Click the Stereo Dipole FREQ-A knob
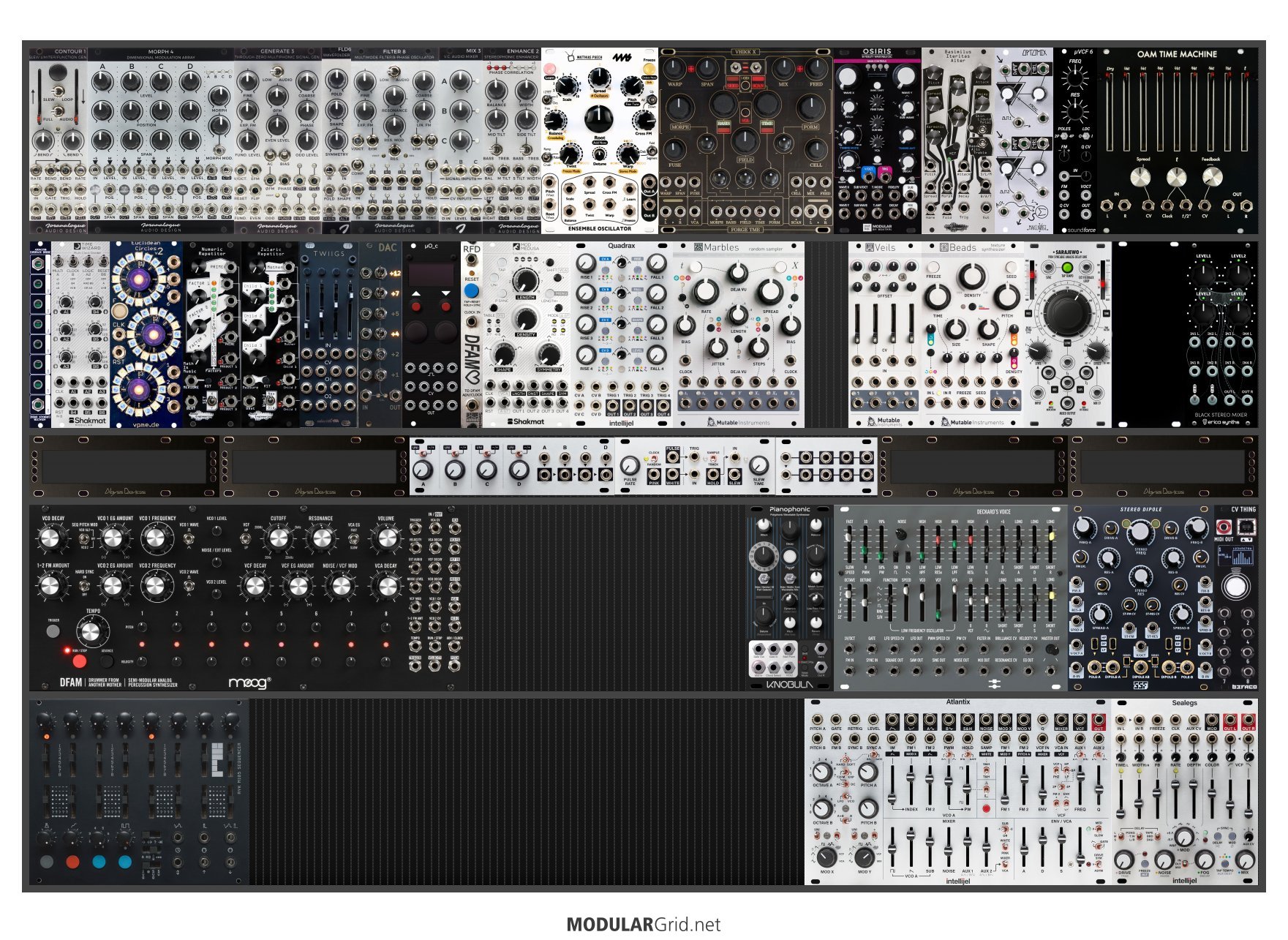The width and height of the screenshot is (1288, 940). click(x=1084, y=528)
